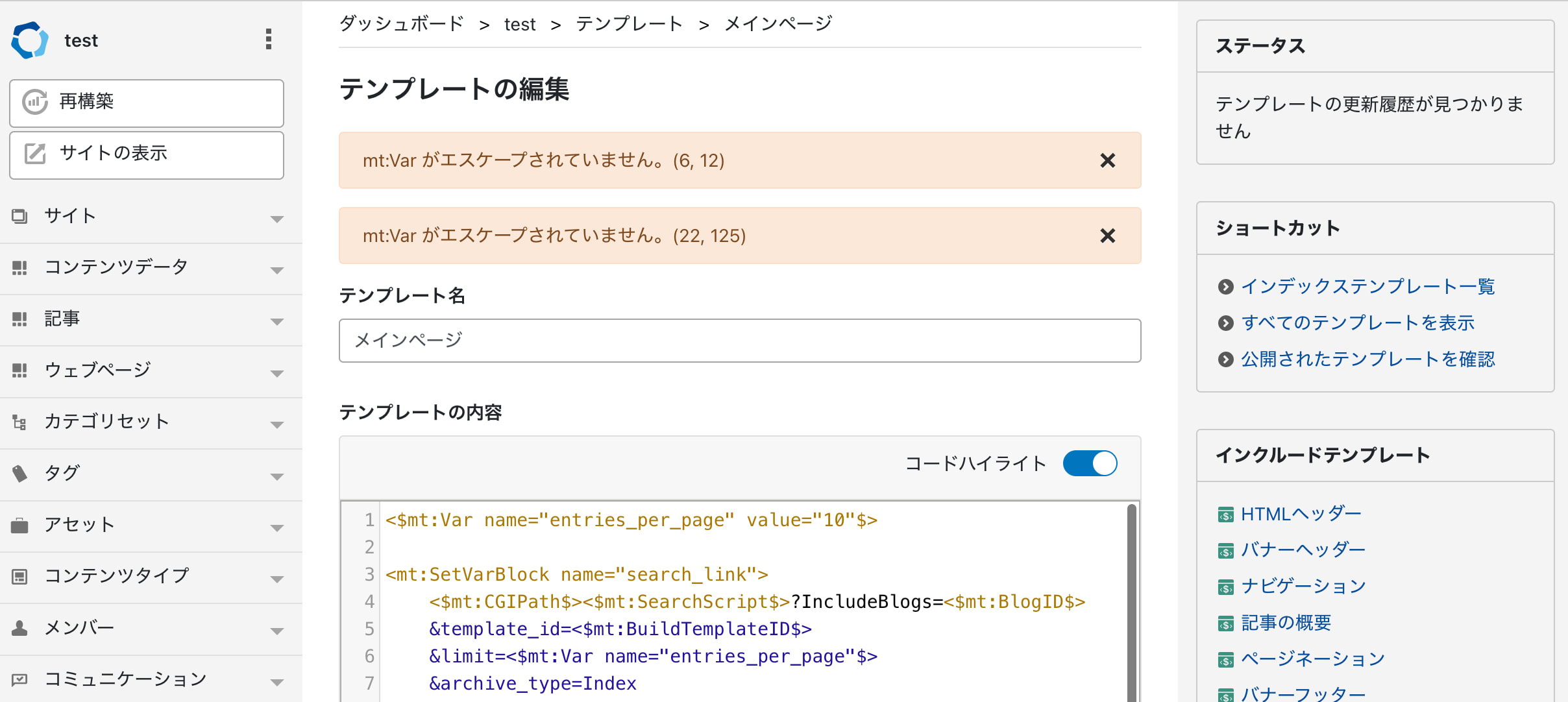
Task: Click the アセット briefcase icon
Action: [19, 525]
